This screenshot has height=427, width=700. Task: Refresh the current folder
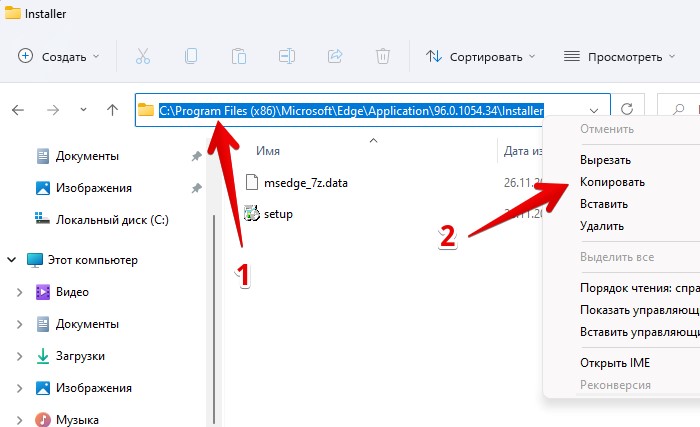click(627, 109)
